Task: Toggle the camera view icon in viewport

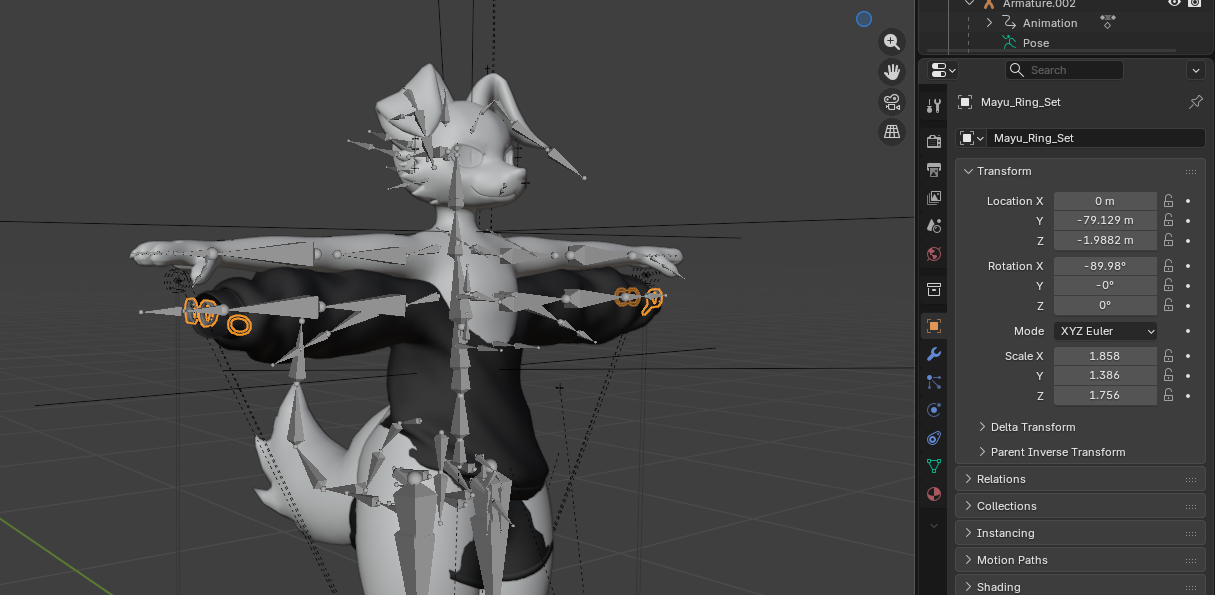Action: (x=891, y=102)
